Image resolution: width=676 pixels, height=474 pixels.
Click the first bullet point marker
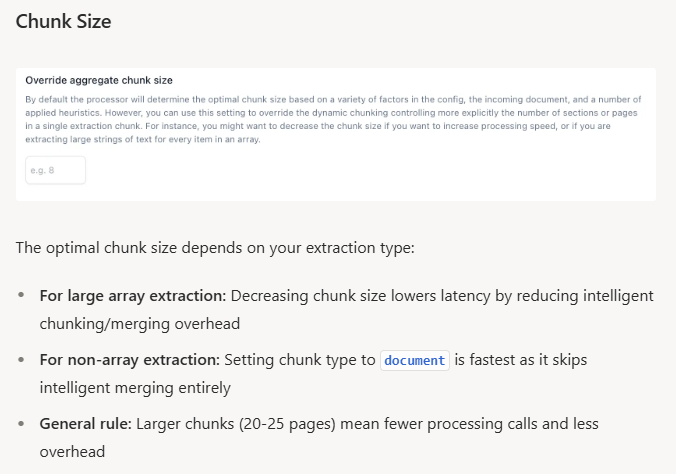point(22,297)
